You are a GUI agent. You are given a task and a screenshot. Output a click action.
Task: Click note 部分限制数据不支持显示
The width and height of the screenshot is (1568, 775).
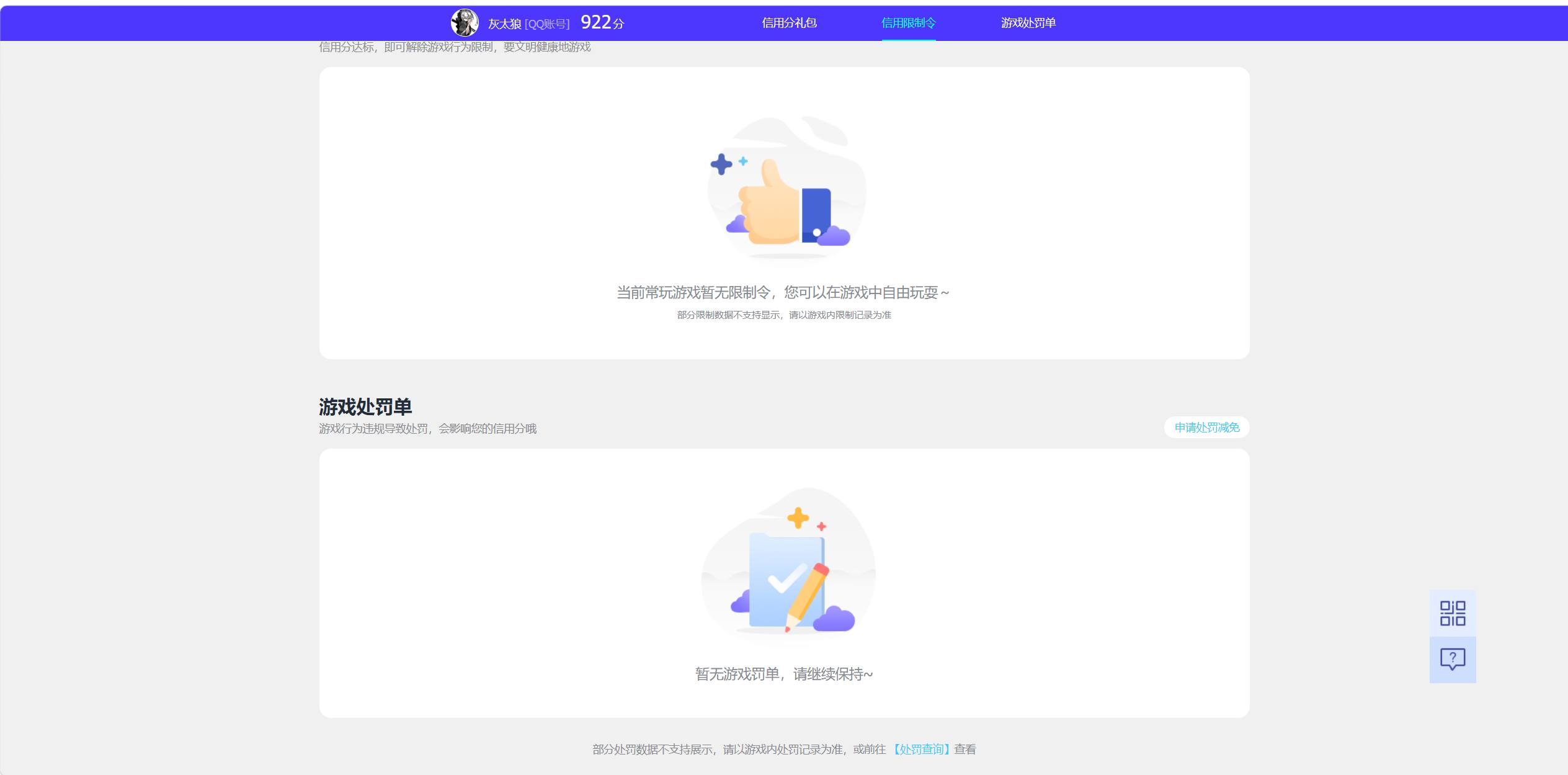(x=729, y=315)
